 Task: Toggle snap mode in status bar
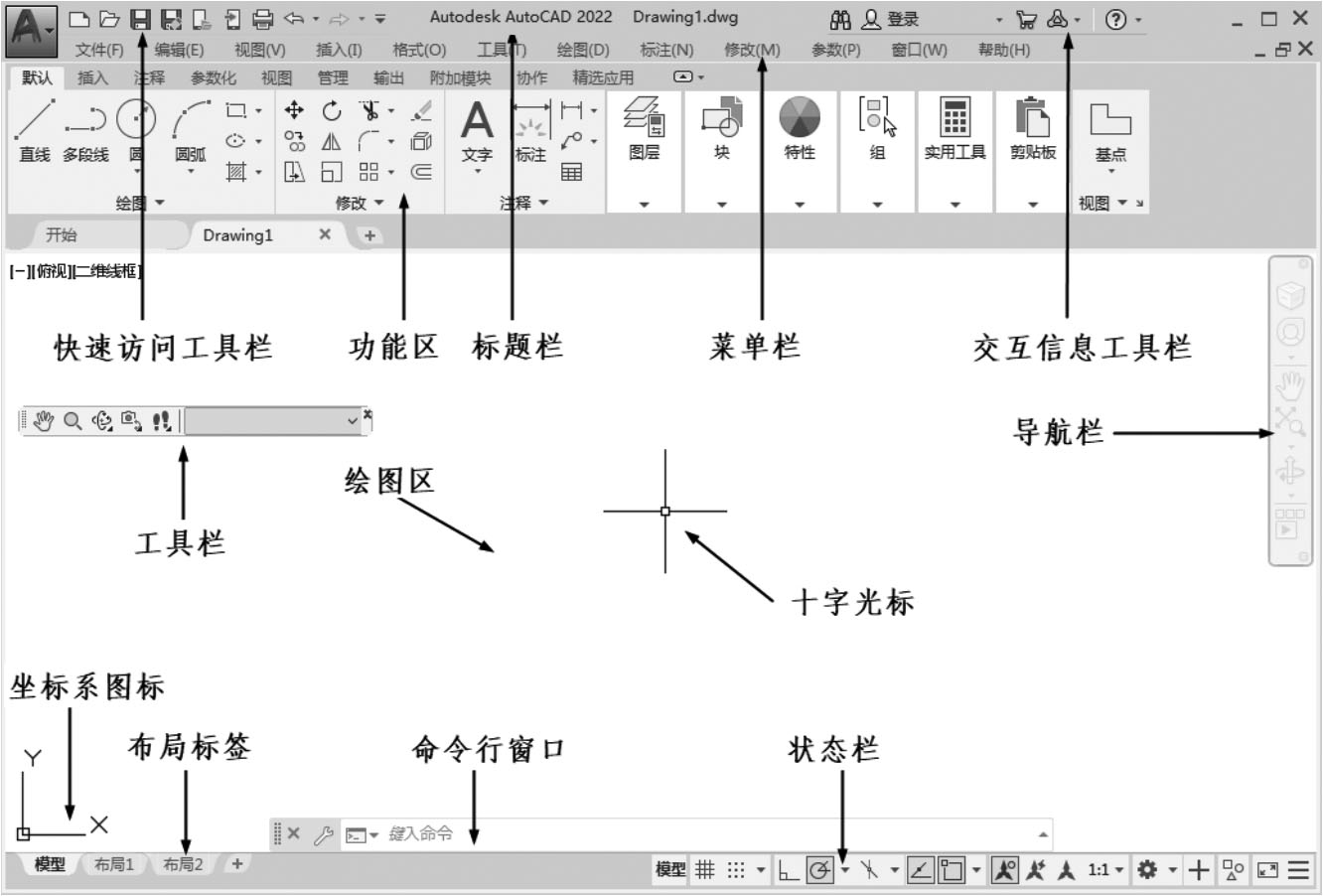tap(735, 870)
